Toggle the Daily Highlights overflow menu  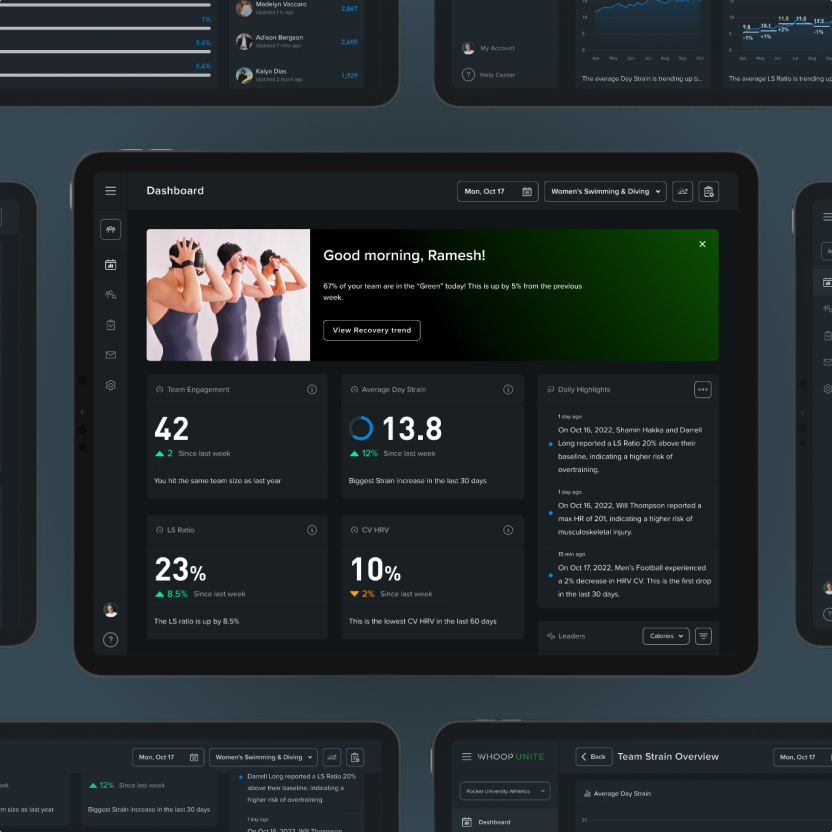[702, 389]
